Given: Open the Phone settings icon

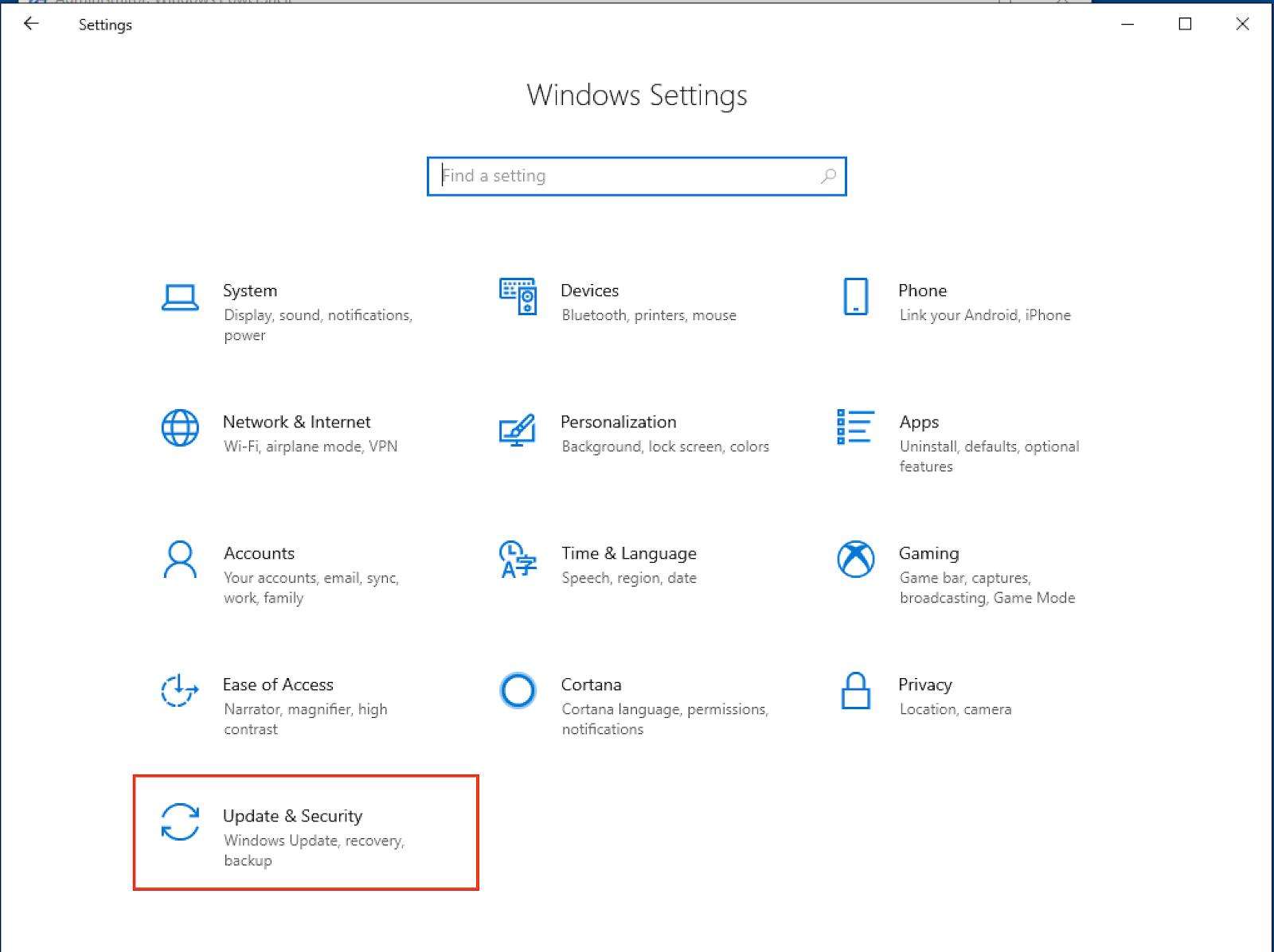Looking at the screenshot, I should click(x=855, y=296).
